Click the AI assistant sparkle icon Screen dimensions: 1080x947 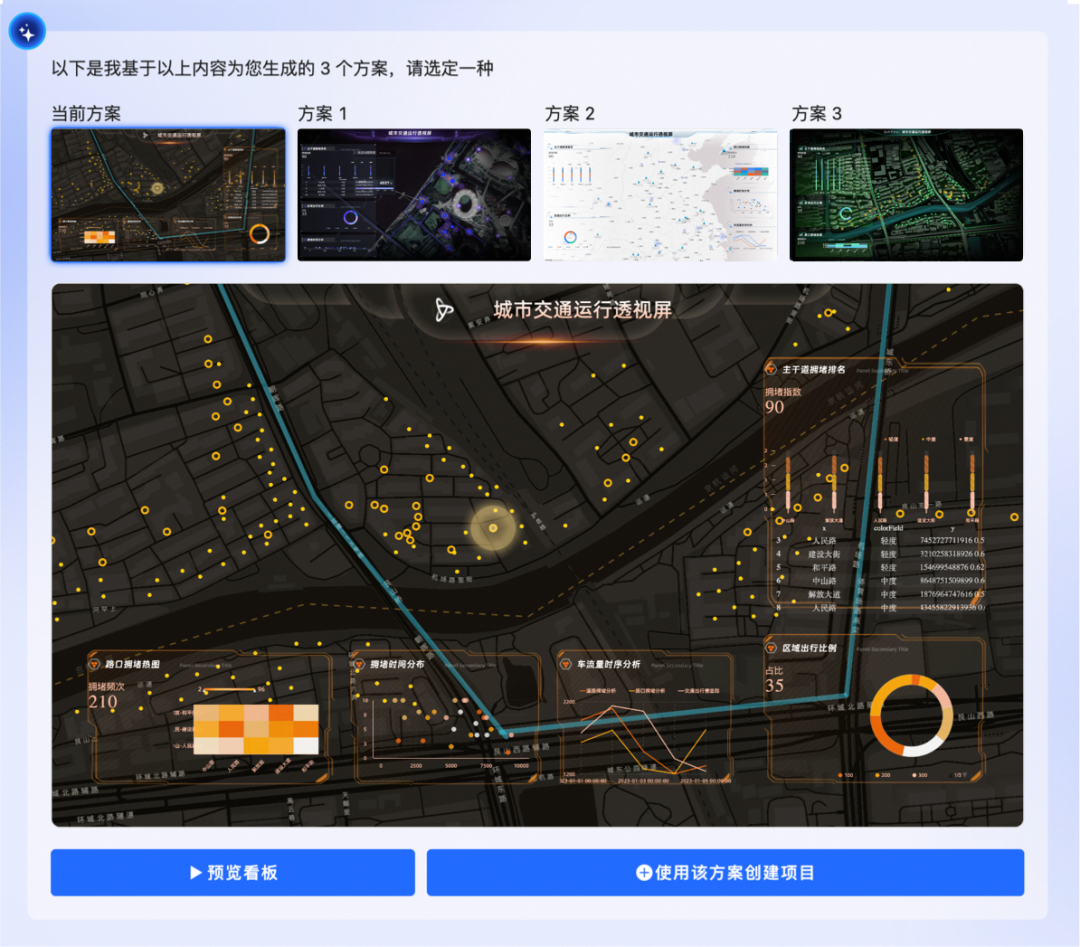28,32
